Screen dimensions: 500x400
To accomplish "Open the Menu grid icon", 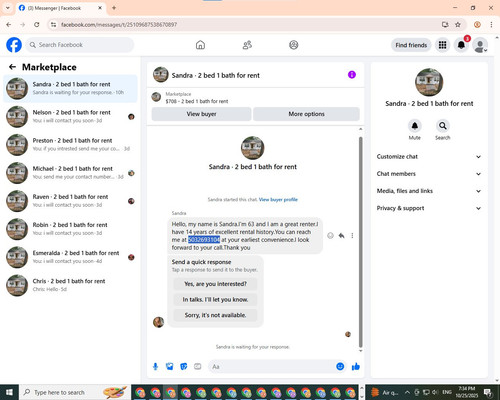I will (x=442, y=45).
